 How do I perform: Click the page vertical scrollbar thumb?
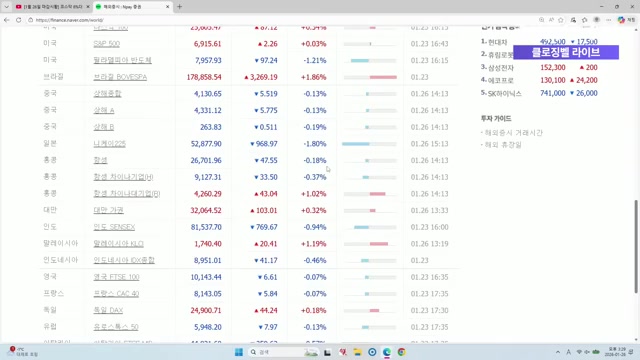click(636, 246)
